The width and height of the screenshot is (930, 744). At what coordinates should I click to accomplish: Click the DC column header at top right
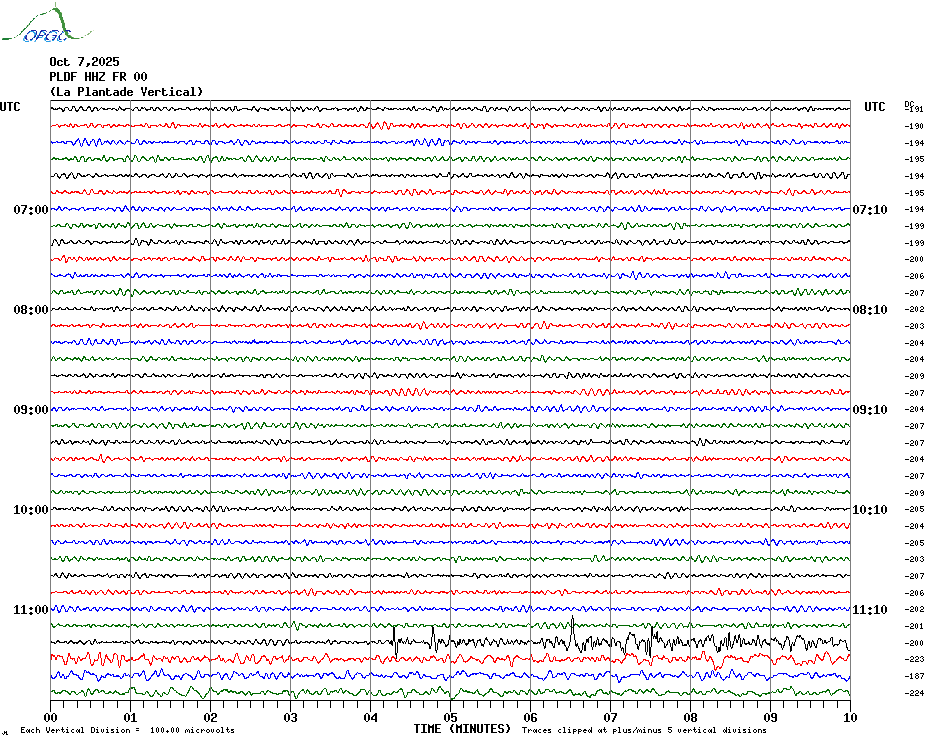point(909,104)
